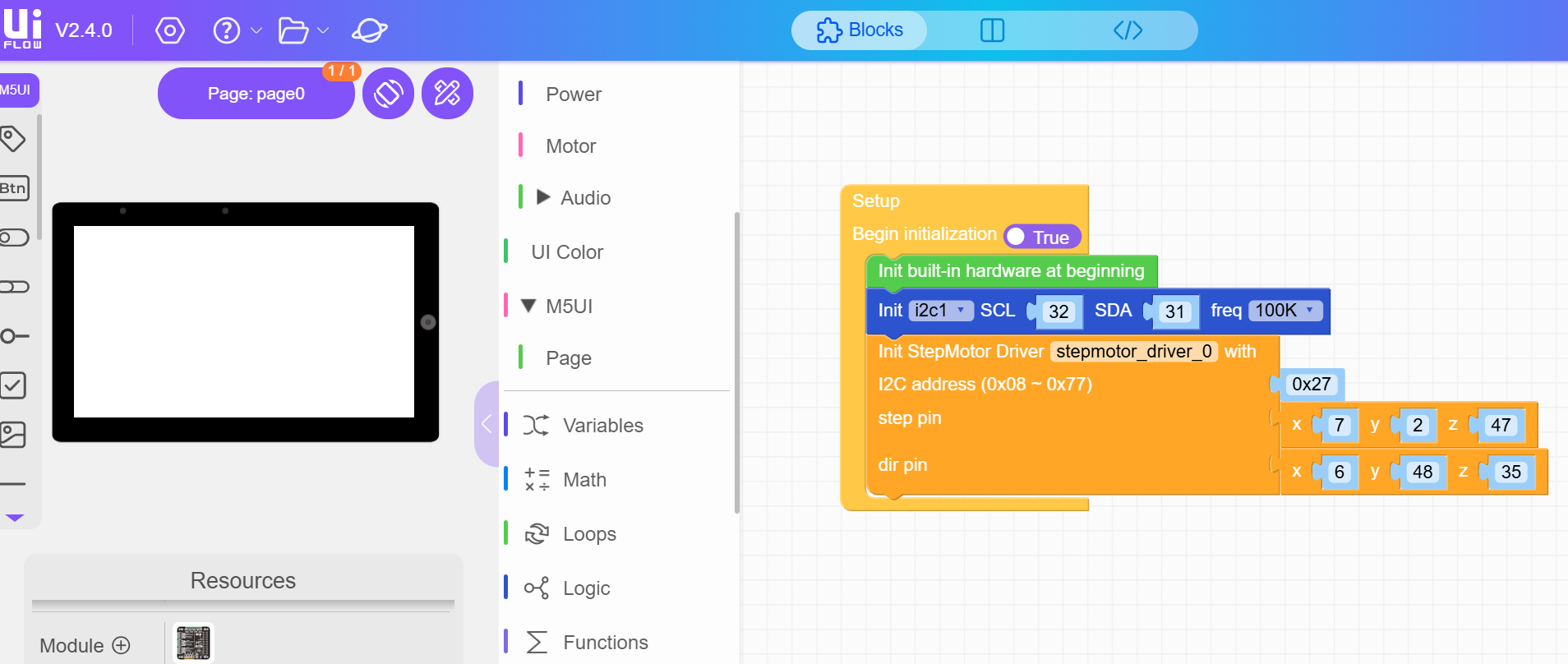This screenshot has width=1568, height=664.
Task: Click the I2C address 0x27 field
Action: click(x=1310, y=385)
